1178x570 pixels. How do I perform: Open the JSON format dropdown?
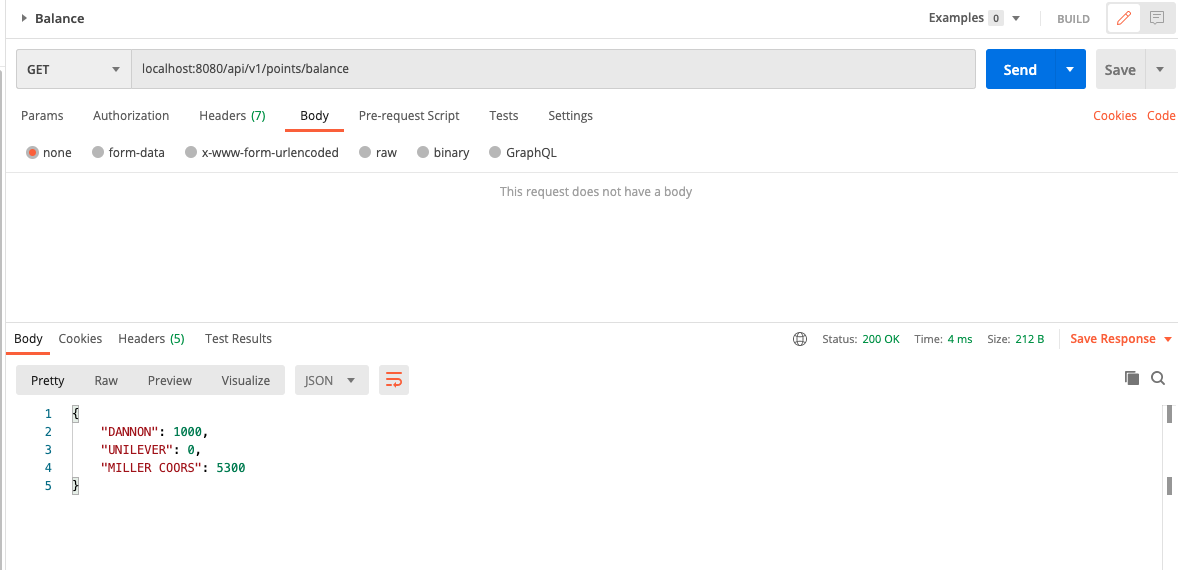pos(332,380)
